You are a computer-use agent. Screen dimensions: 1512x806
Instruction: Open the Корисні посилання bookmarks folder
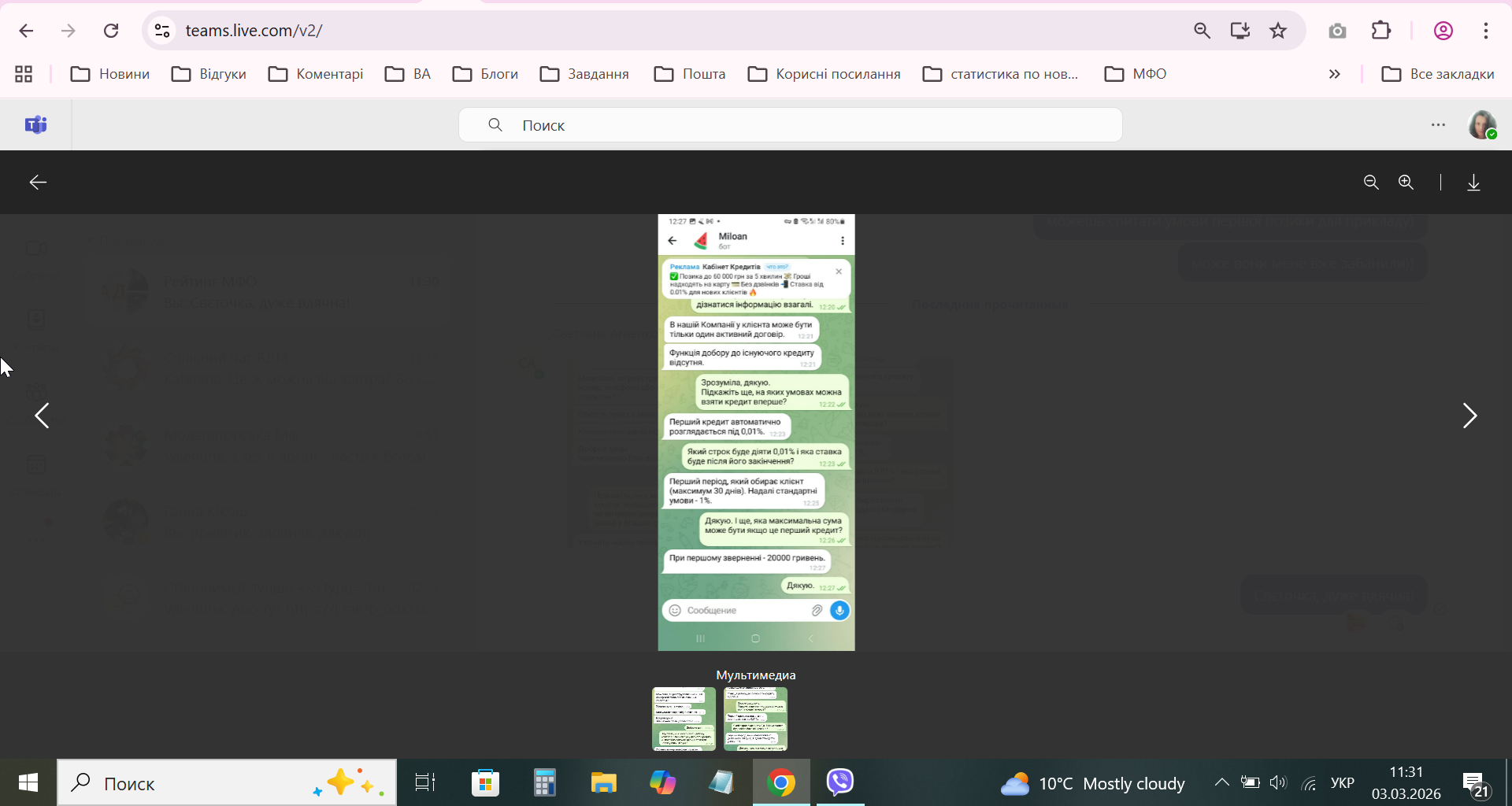tap(824, 74)
